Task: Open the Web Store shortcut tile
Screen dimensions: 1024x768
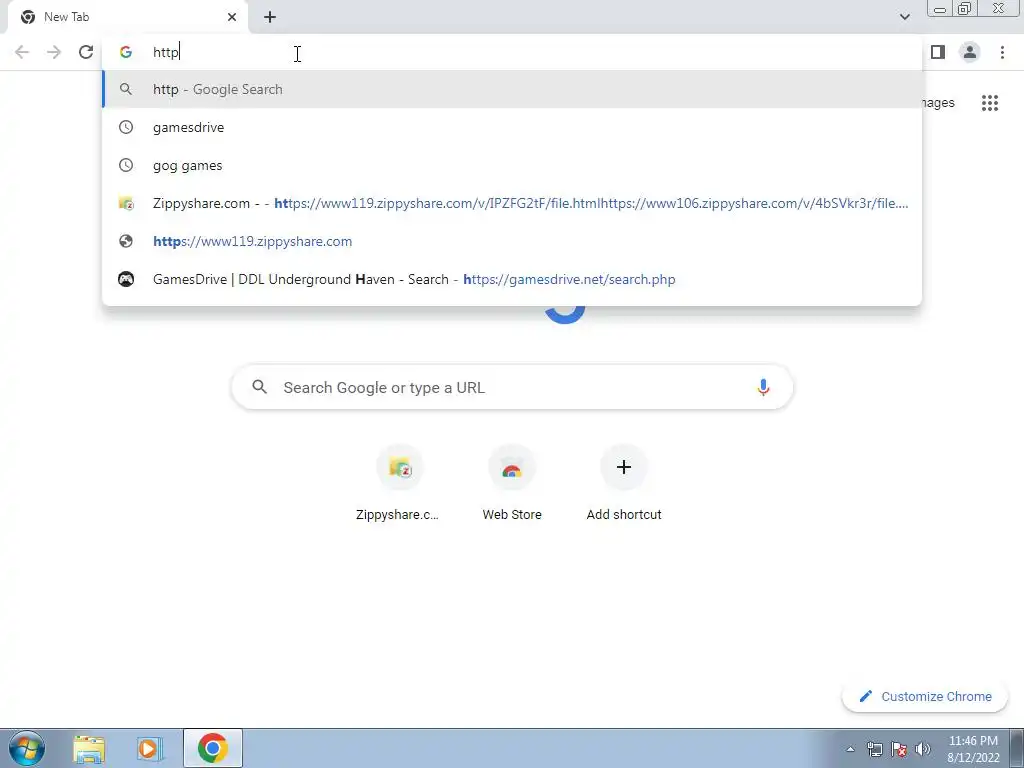Action: [x=512, y=483]
